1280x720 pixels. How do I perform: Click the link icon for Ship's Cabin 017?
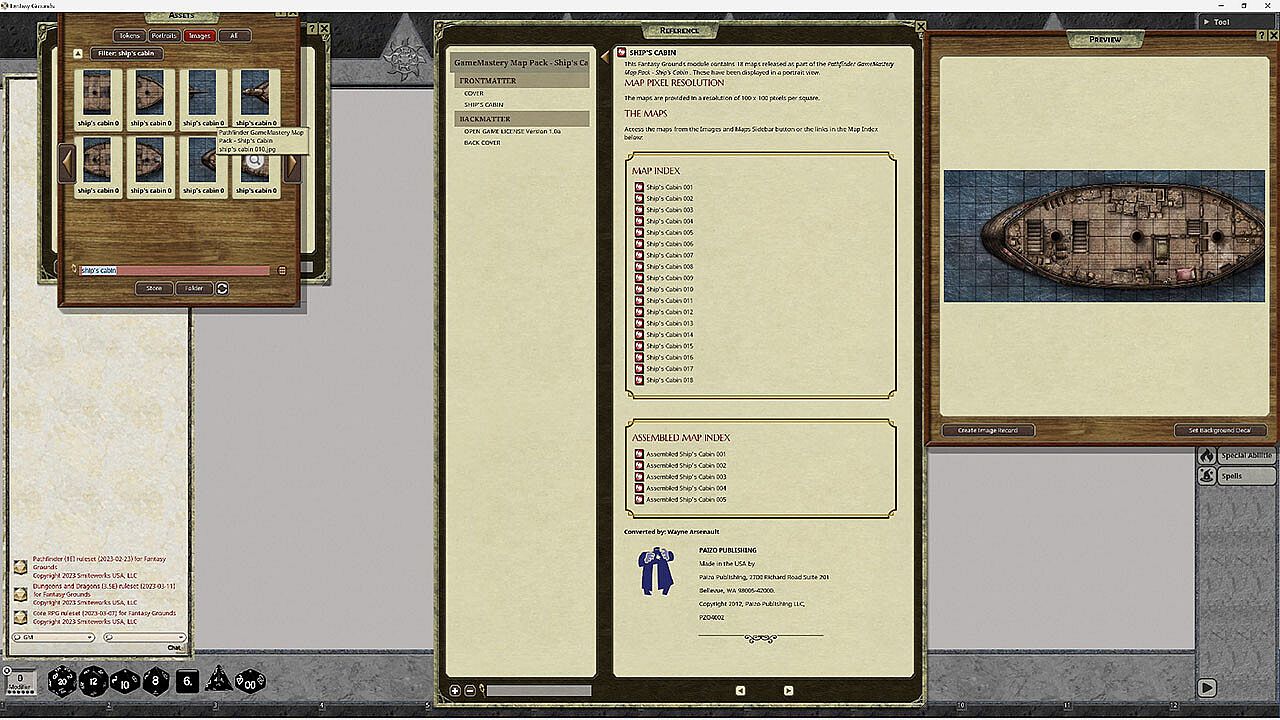click(640, 369)
